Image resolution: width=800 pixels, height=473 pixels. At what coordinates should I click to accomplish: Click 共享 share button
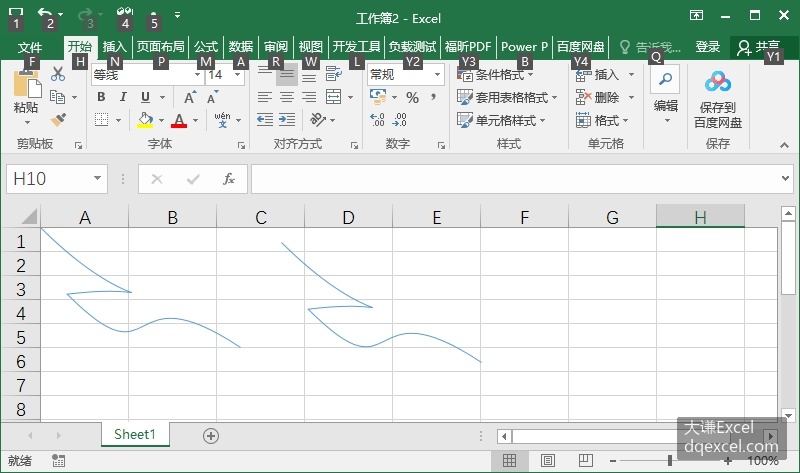click(x=759, y=47)
